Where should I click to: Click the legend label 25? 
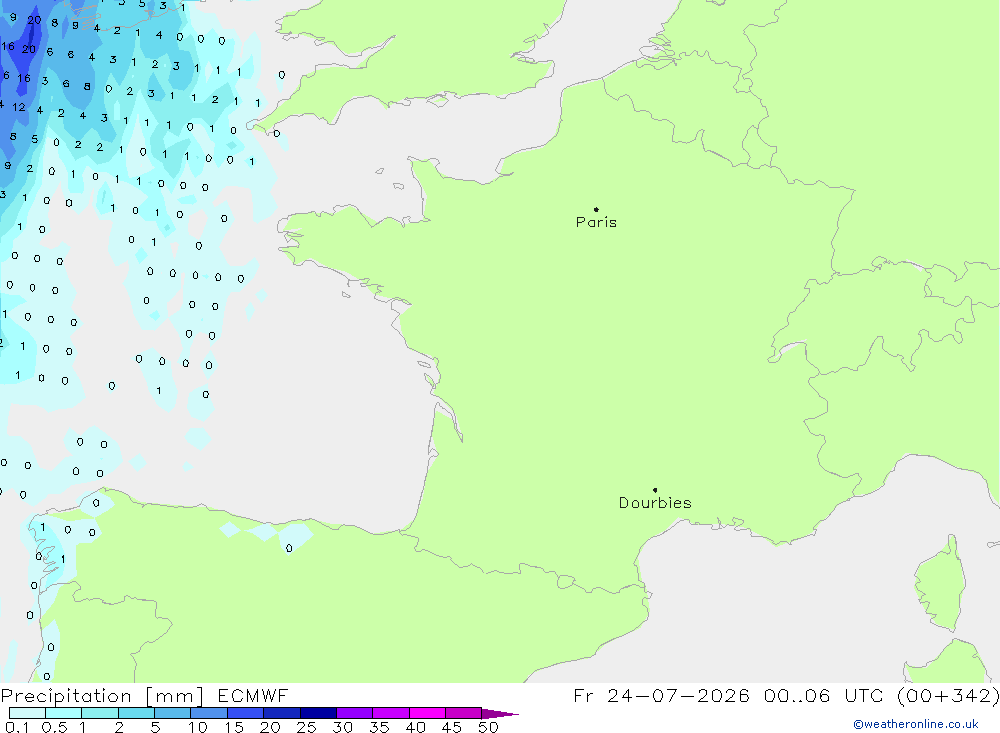point(307,727)
